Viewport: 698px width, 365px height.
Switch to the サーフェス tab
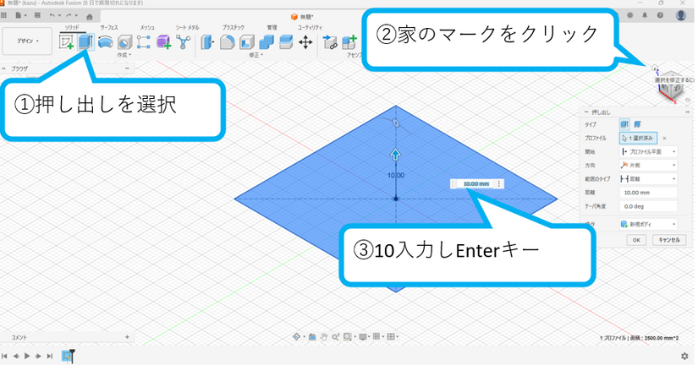109,28
